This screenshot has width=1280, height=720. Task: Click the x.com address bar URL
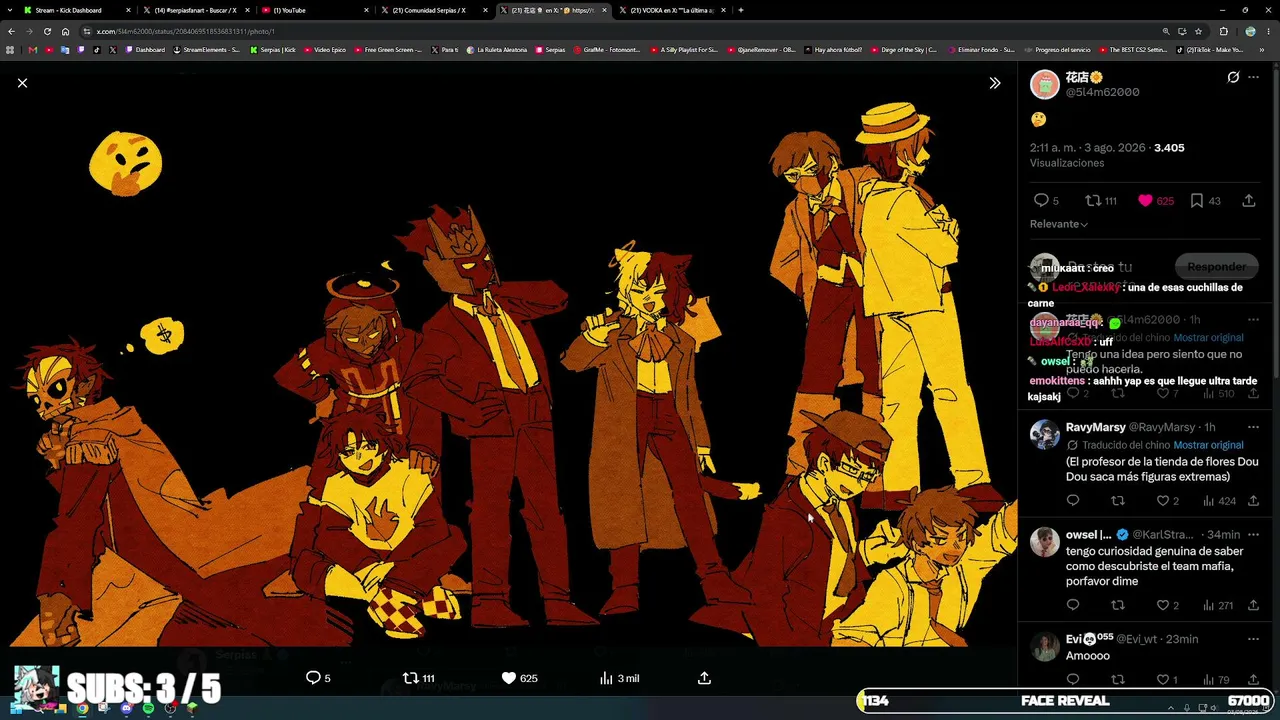(x=185, y=31)
